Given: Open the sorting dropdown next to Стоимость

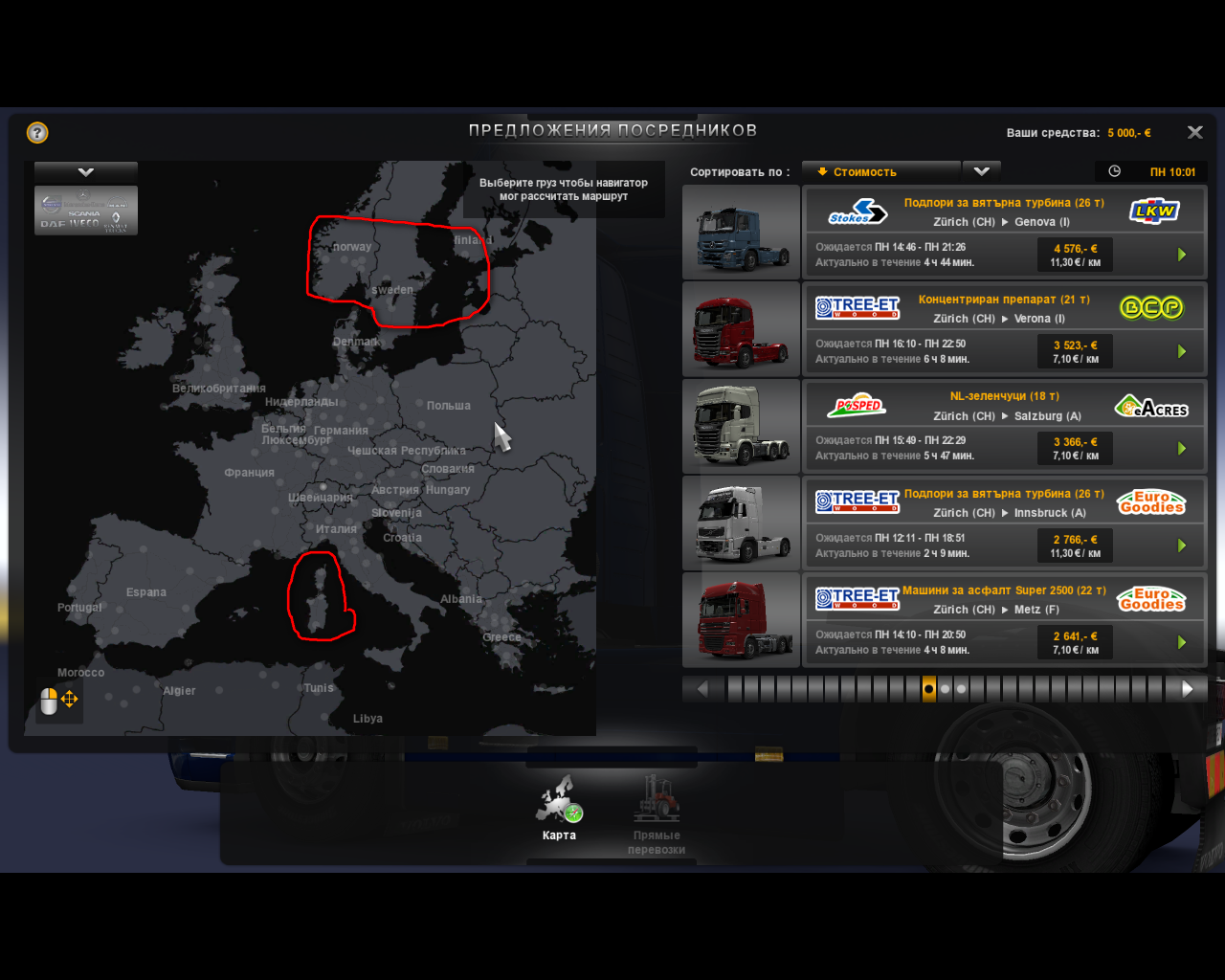Looking at the screenshot, I should [x=981, y=171].
